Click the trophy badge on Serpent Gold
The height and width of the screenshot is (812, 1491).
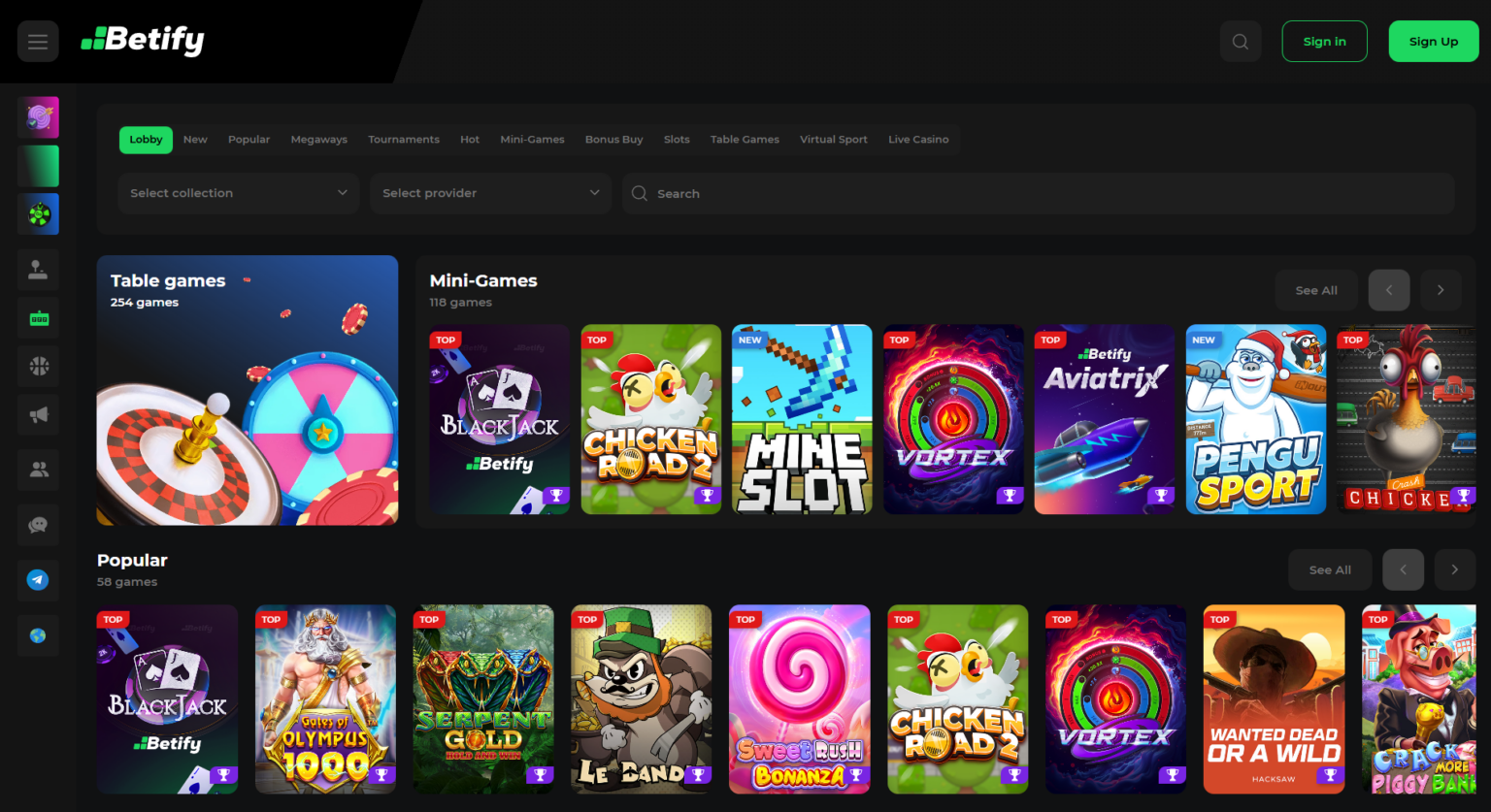[541, 775]
